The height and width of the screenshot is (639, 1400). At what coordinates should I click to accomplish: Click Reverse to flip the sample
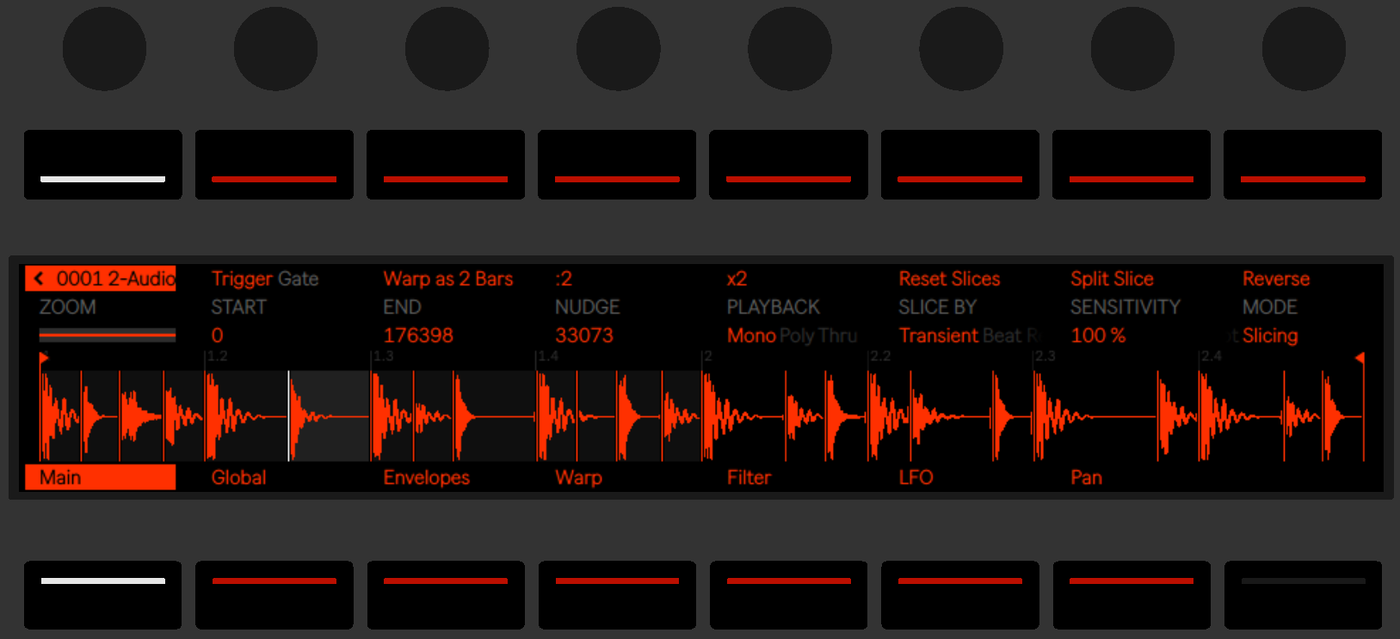(x=1276, y=279)
